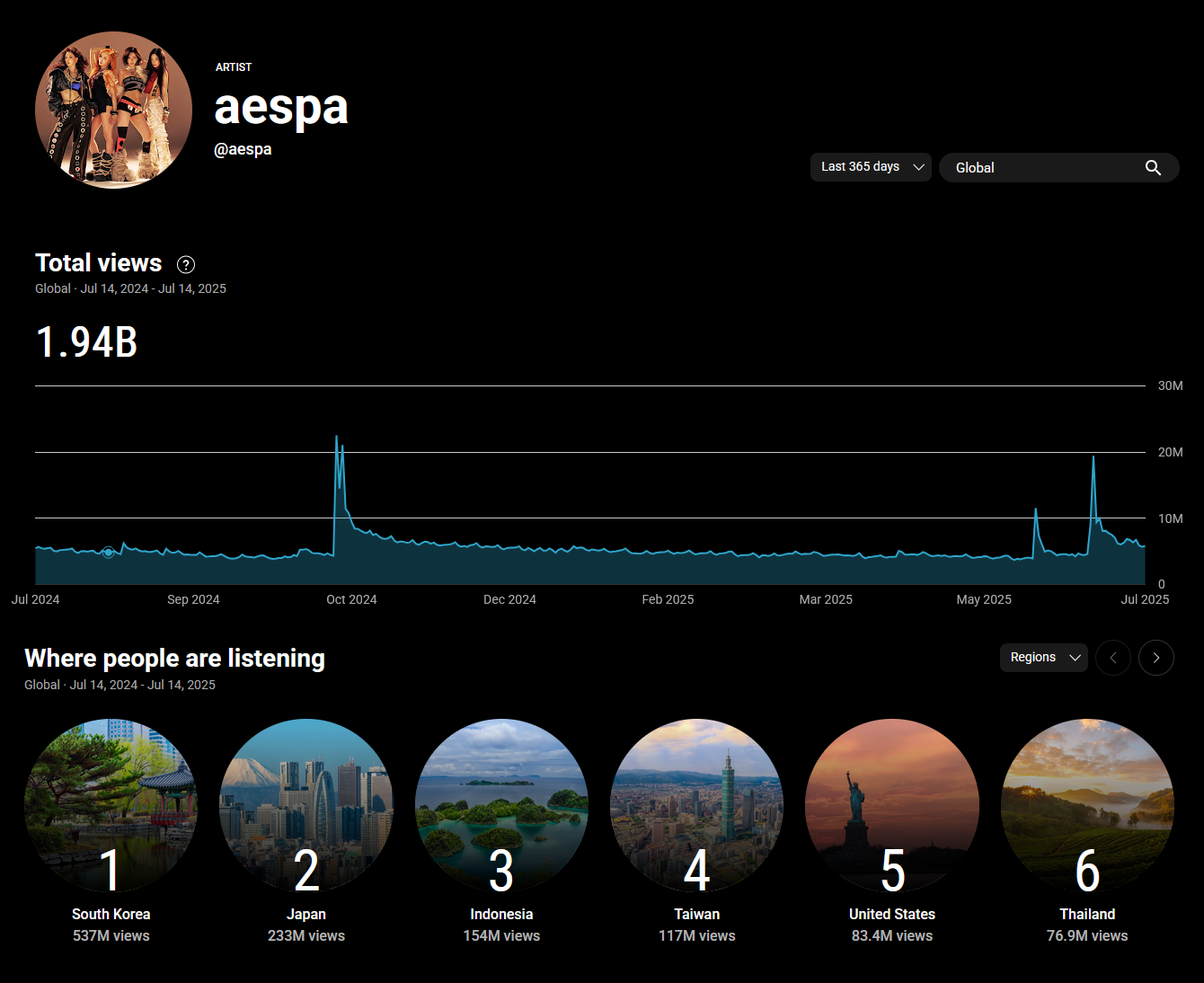Screen dimensions: 1204x983
Task: Click the ARTIST label above the name
Action: pyautogui.click(x=234, y=67)
